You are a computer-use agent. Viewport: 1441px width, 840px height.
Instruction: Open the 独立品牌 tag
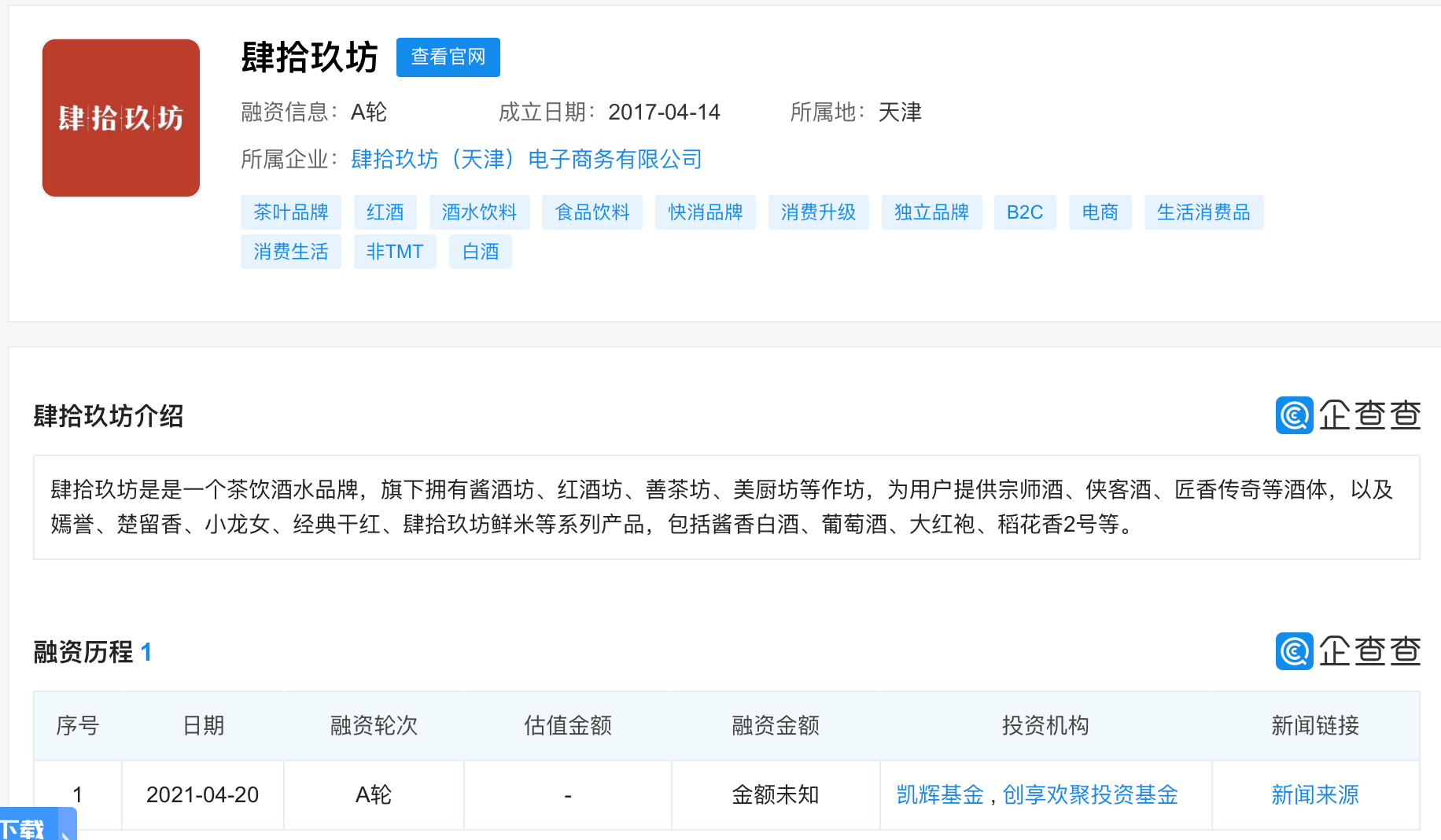(x=932, y=212)
